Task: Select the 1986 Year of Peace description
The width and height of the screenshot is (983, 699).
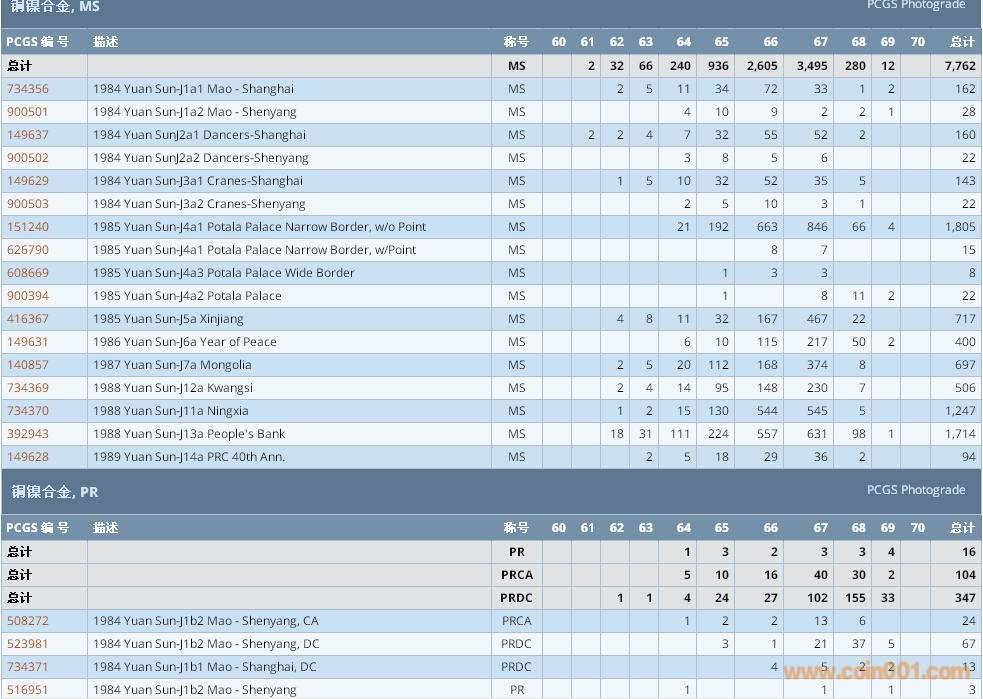Action: 184,342
